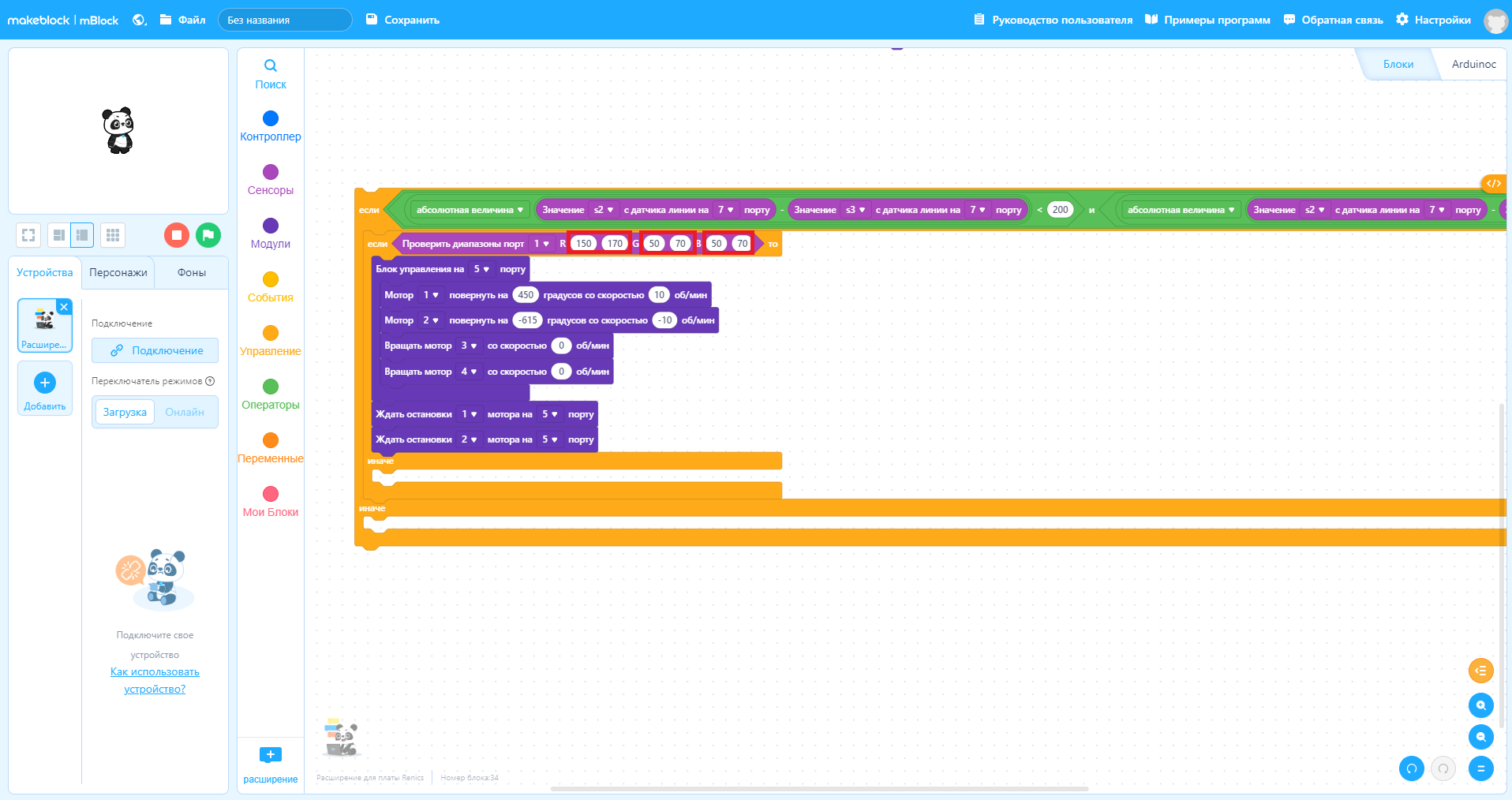Reset workspace zoom

1481,768
